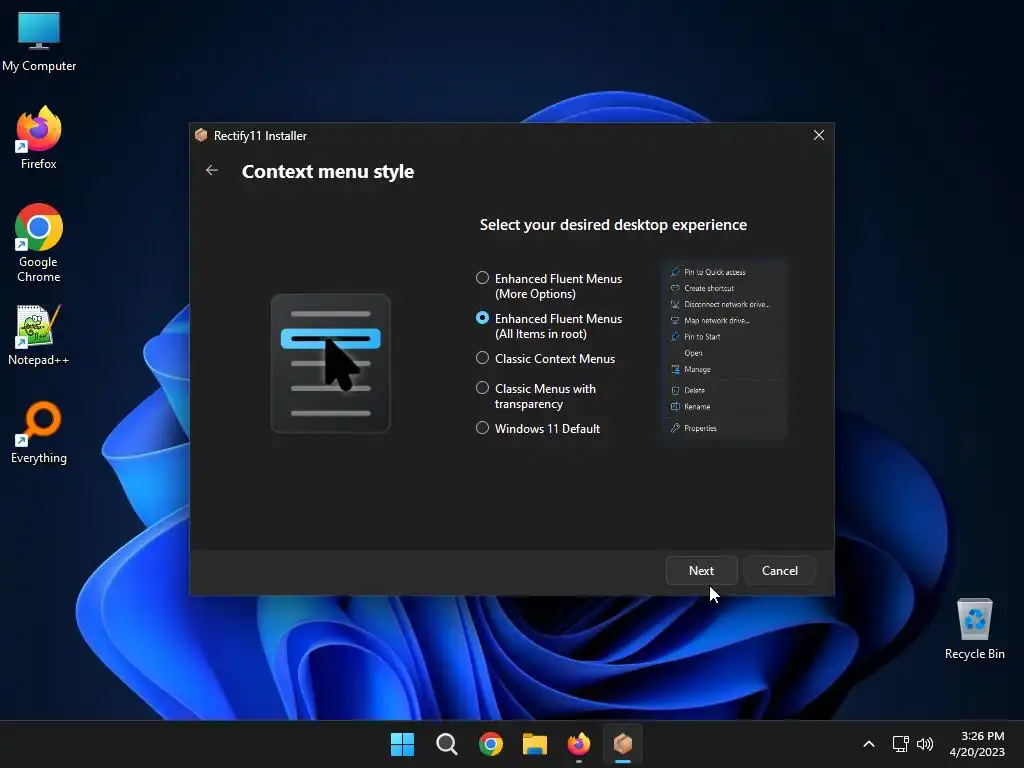This screenshot has height=768, width=1024.
Task: Open the network tray icon
Action: 901,744
